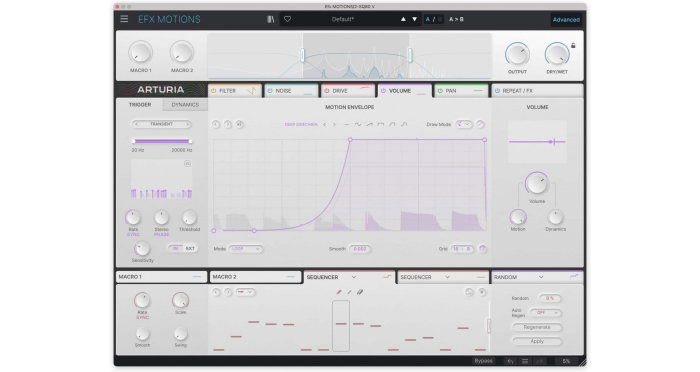
Task: Open the Mode LOOP dropdown
Action: [246, 249]
